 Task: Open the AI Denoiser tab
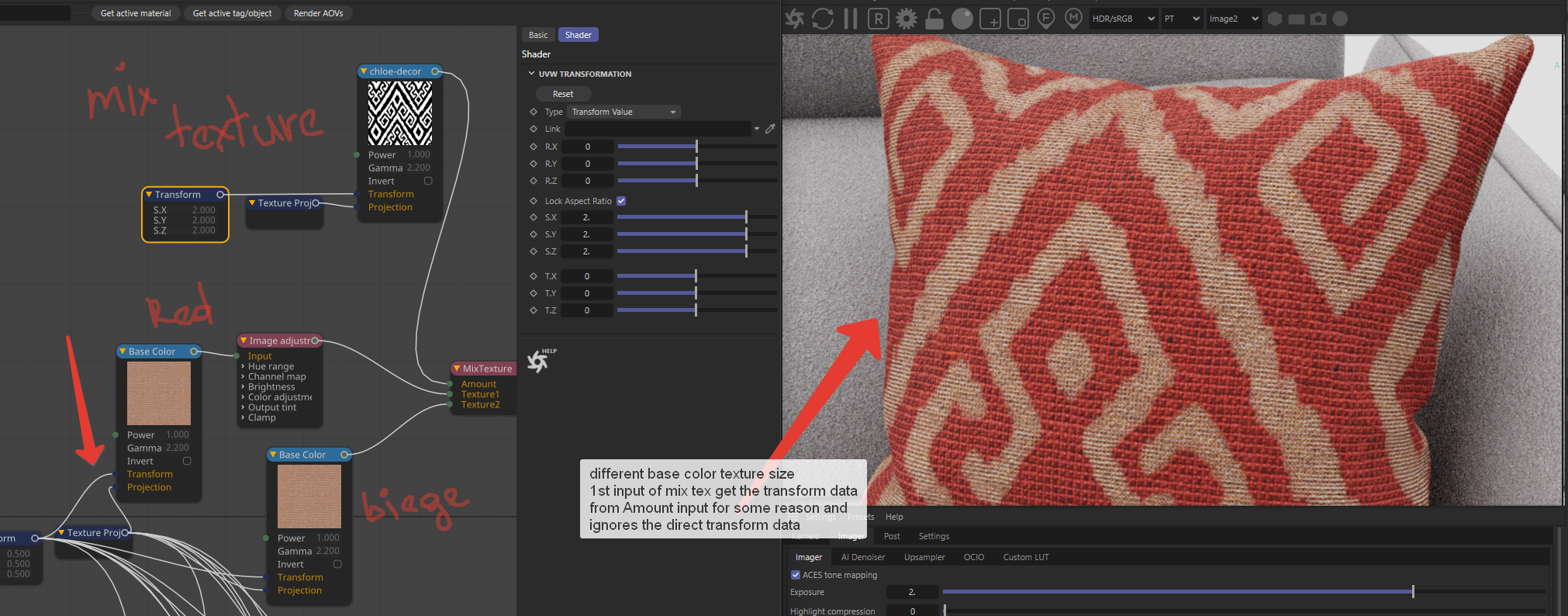coord(863,557)
